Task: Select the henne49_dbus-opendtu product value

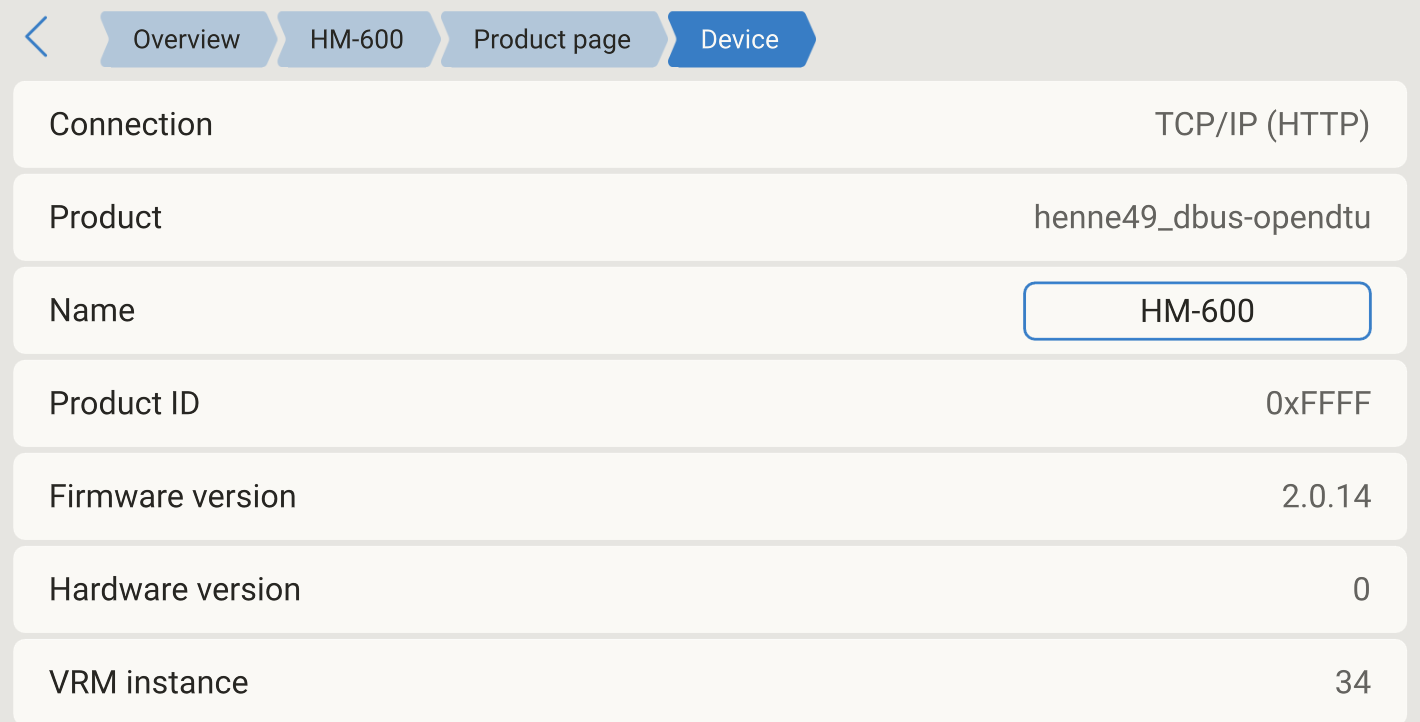Action: 1201,218
